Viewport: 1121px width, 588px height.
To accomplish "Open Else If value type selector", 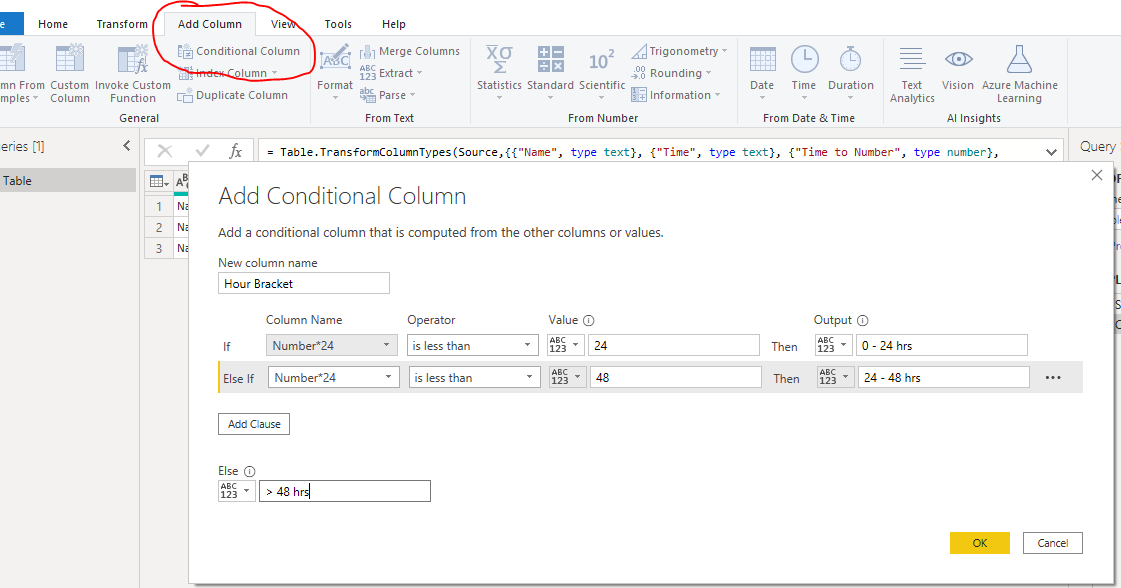I will click(x=568, y=377).
